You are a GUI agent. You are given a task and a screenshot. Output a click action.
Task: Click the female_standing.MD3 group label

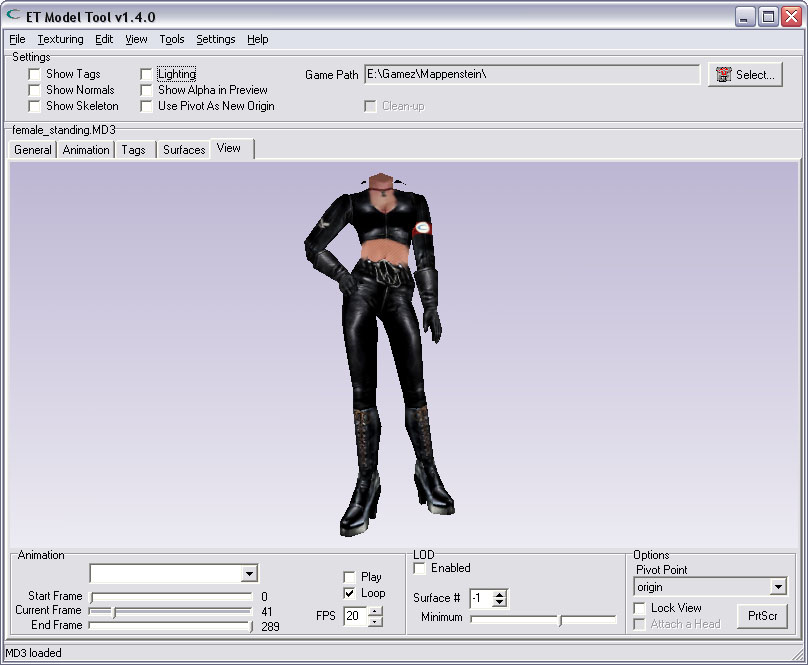(x=64, y=130)
